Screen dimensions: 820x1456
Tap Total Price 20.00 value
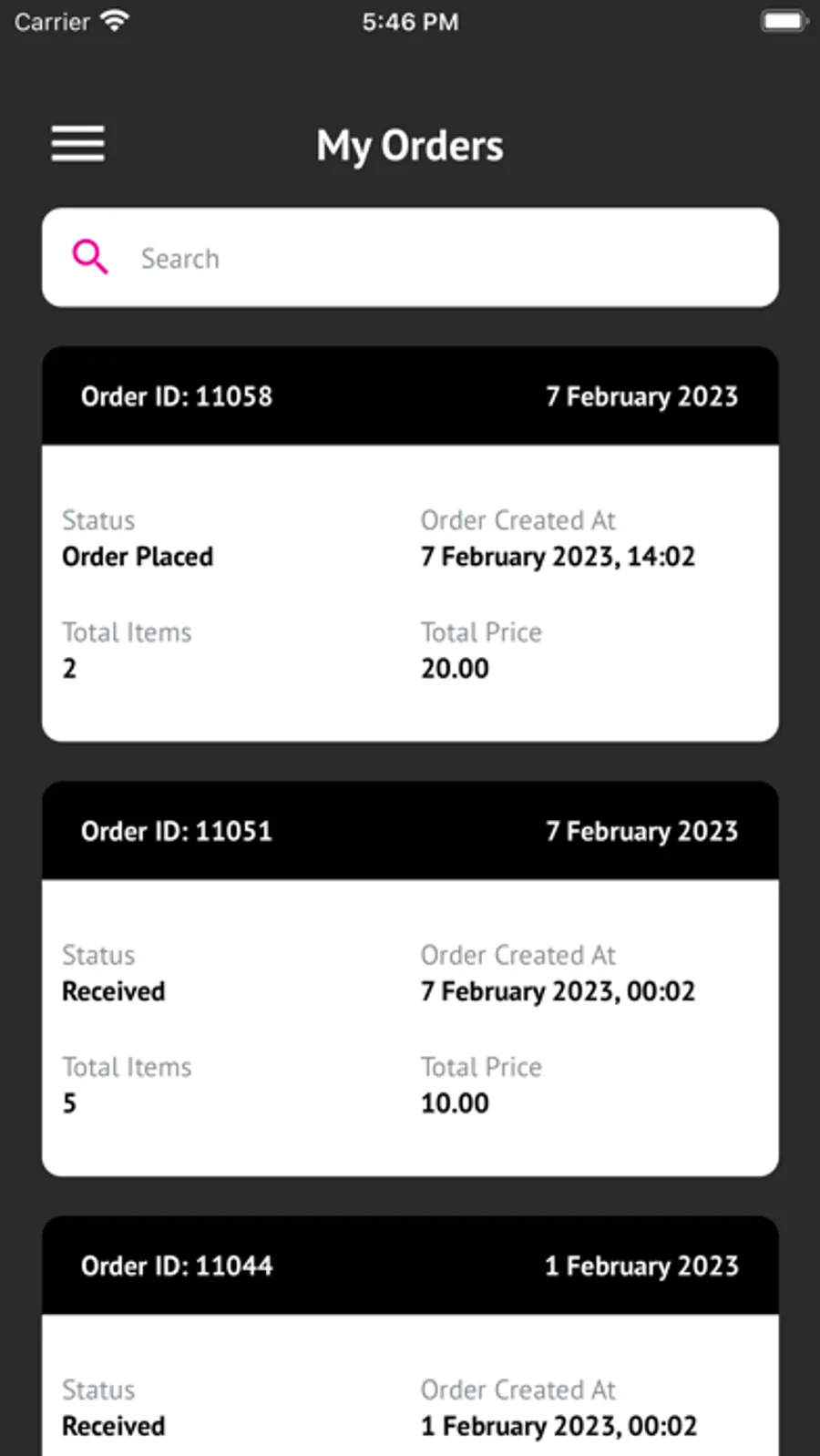(x=455, y=669)
